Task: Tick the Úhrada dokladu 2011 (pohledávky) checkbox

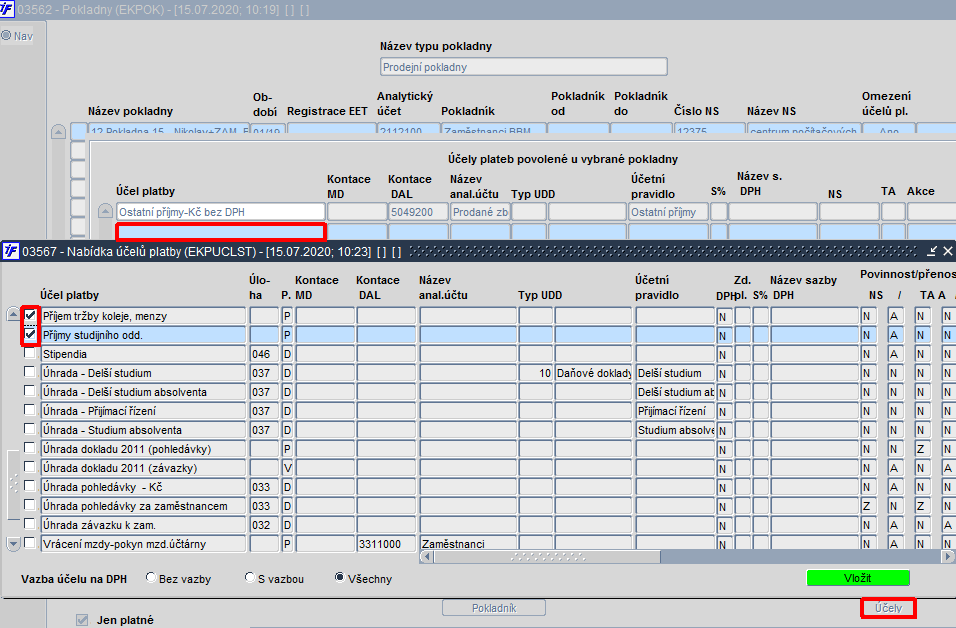Action: point(29,448)
